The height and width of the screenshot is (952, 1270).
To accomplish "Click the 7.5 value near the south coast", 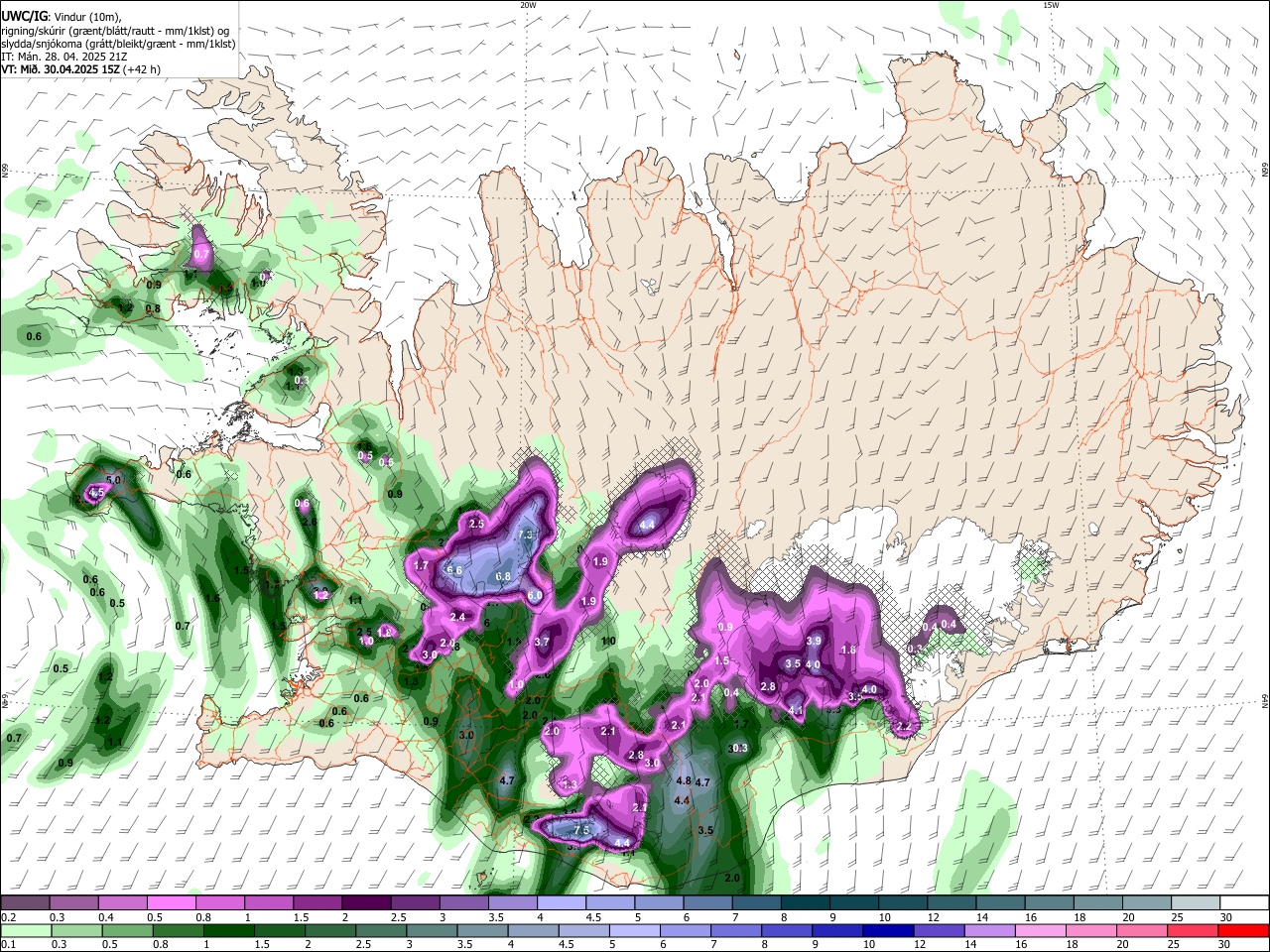I will (x=582, y=830).
